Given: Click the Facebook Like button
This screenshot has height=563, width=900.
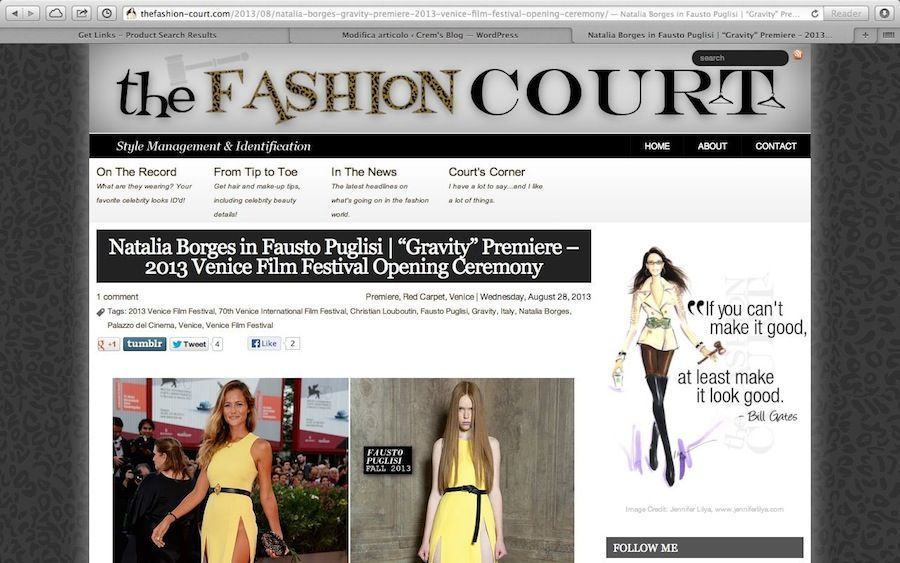Looking at the screenshot, I should point(264,344).
